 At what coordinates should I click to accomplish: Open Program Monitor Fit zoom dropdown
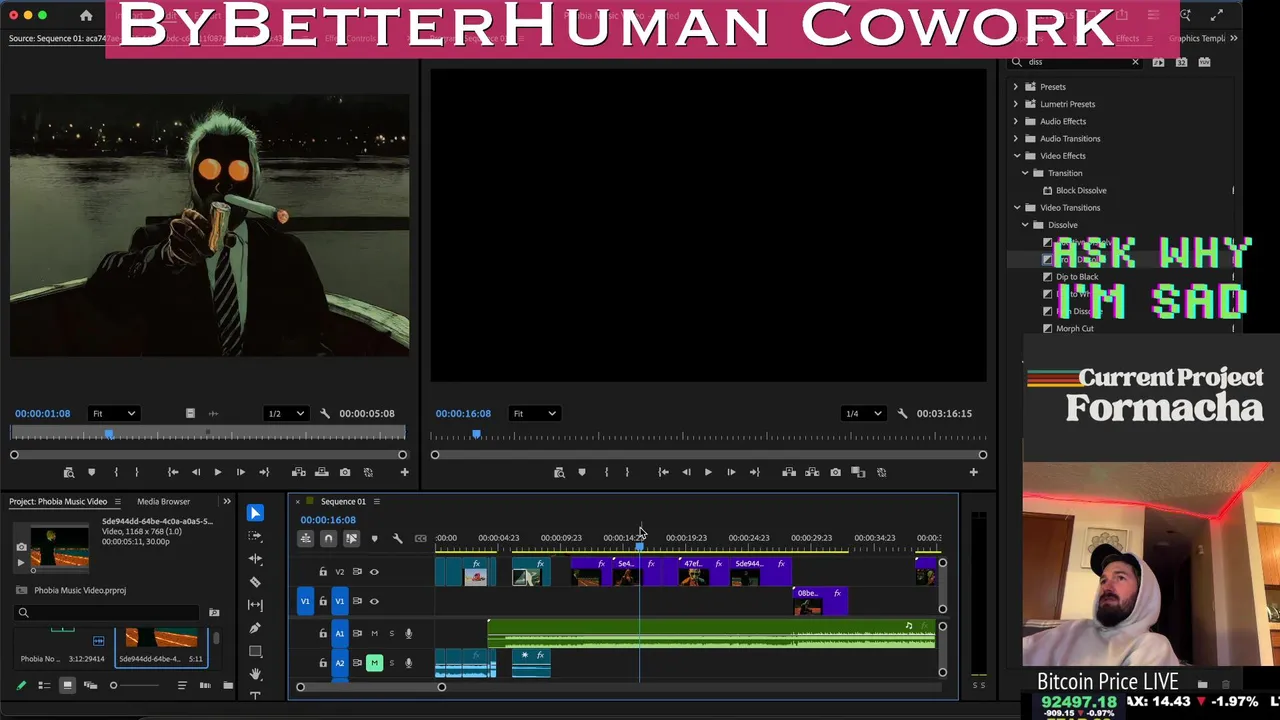click(534, 413)
